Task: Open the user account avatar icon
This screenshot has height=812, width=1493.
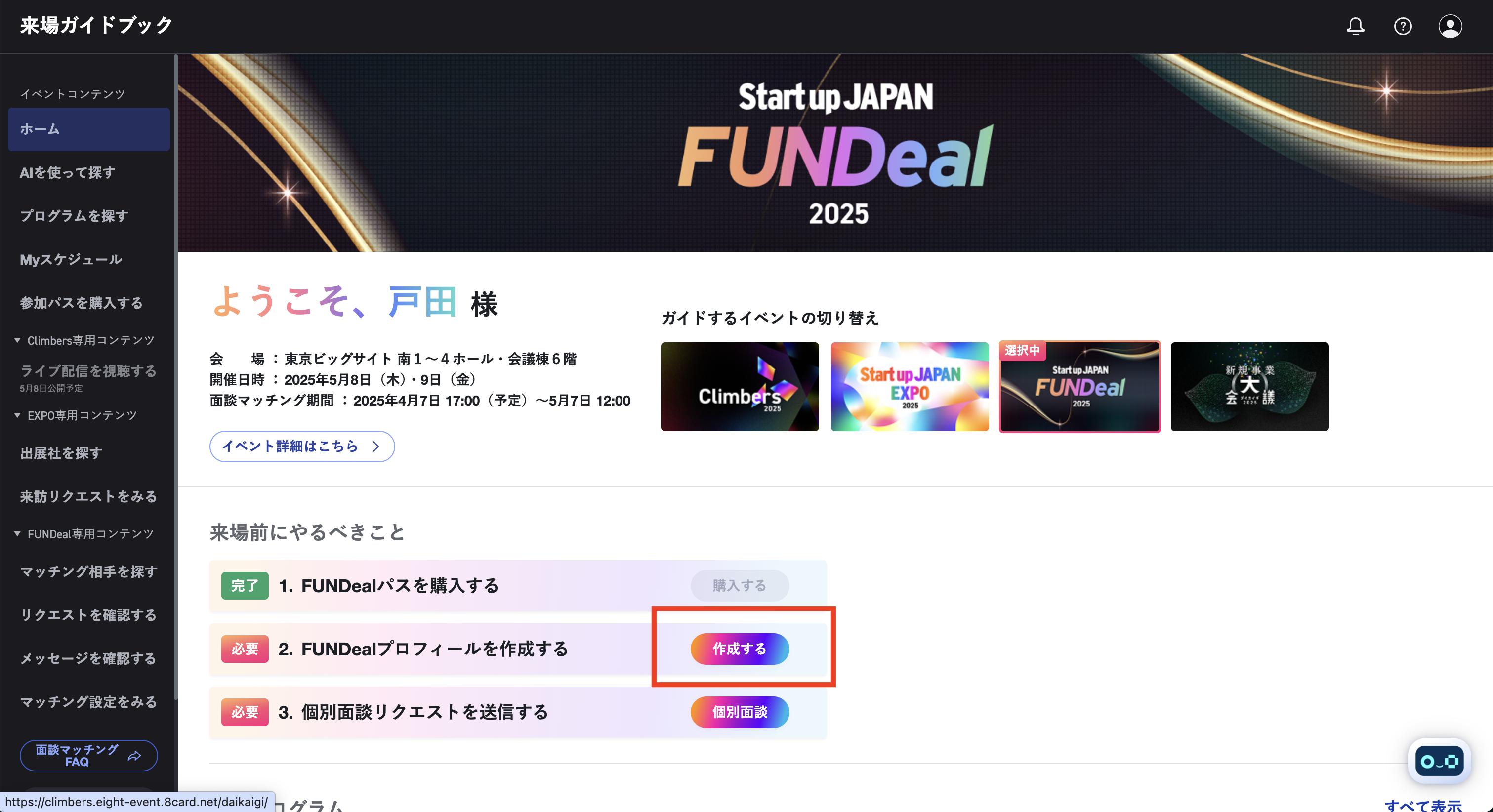Action: [1450, 26]
